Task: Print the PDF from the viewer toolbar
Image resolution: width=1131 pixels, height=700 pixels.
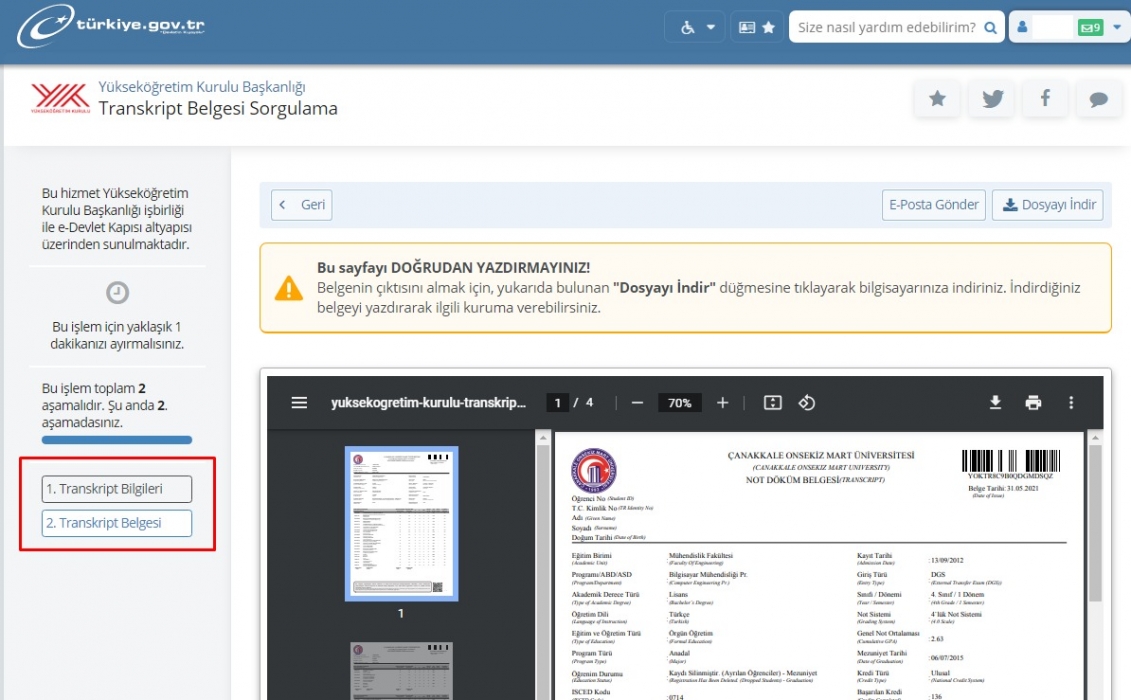Action: 1034,403
